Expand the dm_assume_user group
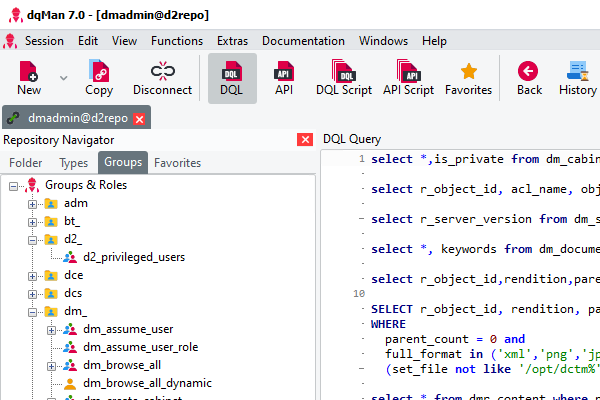 [51, 330]
